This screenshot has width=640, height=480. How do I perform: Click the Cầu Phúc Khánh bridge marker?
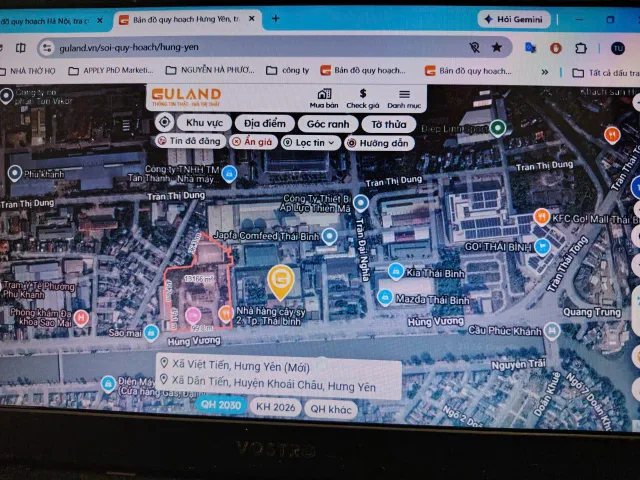pyautogui.click(x=551, y=331)
